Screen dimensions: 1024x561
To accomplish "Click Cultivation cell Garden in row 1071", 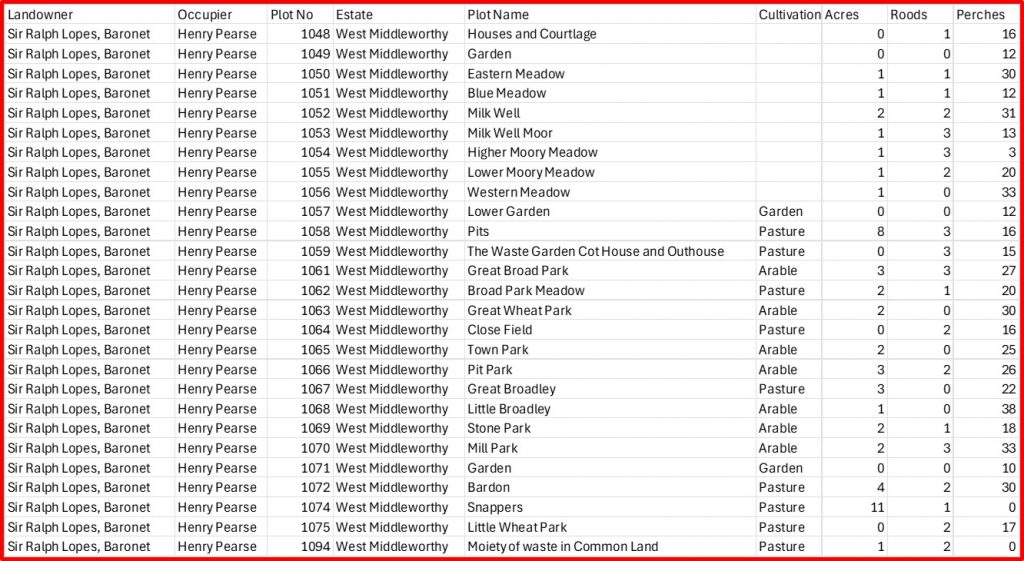I will pos(789,468).
